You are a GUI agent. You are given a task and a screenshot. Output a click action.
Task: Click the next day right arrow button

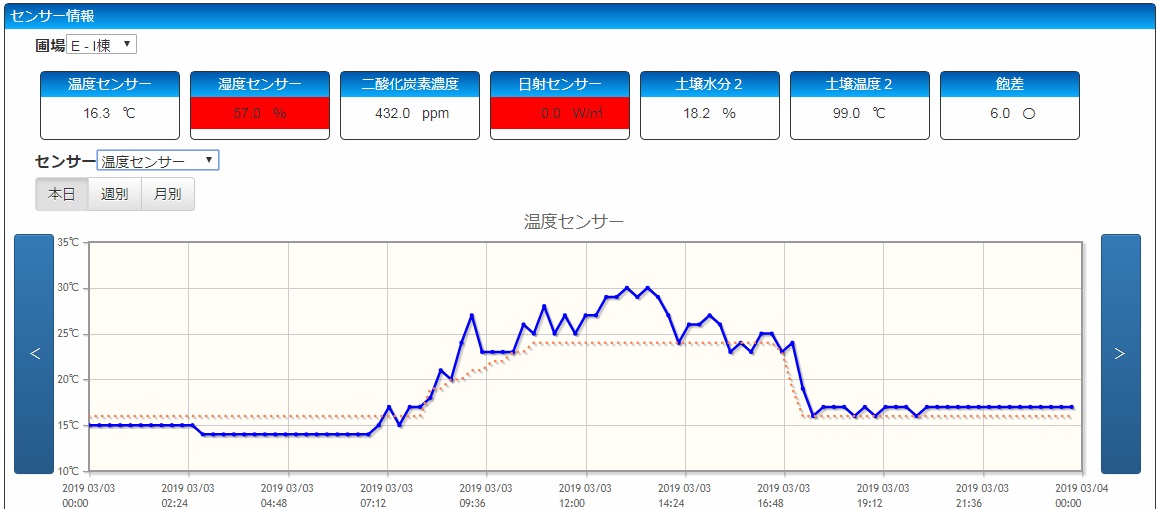1120,354
